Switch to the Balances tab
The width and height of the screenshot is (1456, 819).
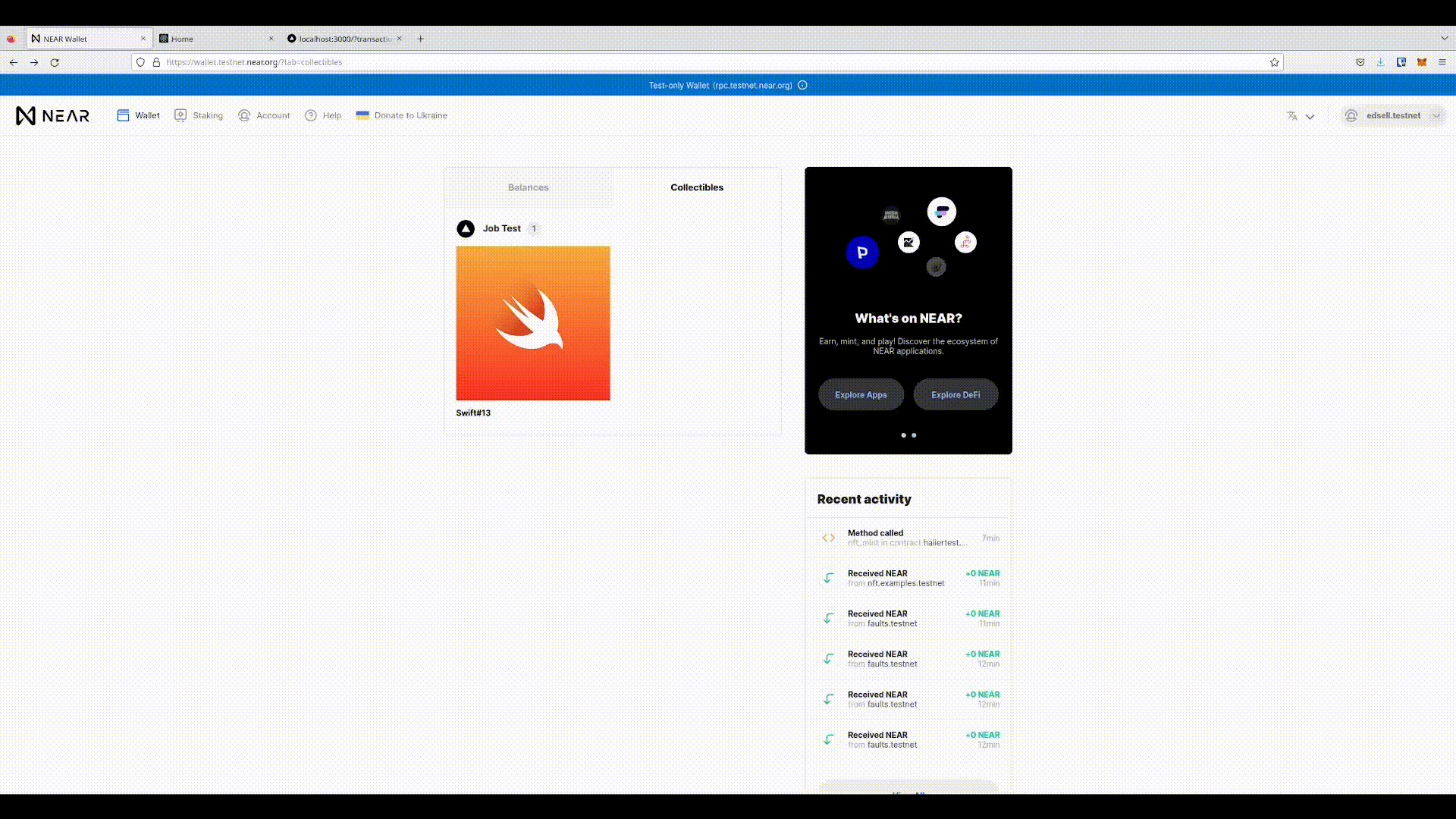coord(529,187)
